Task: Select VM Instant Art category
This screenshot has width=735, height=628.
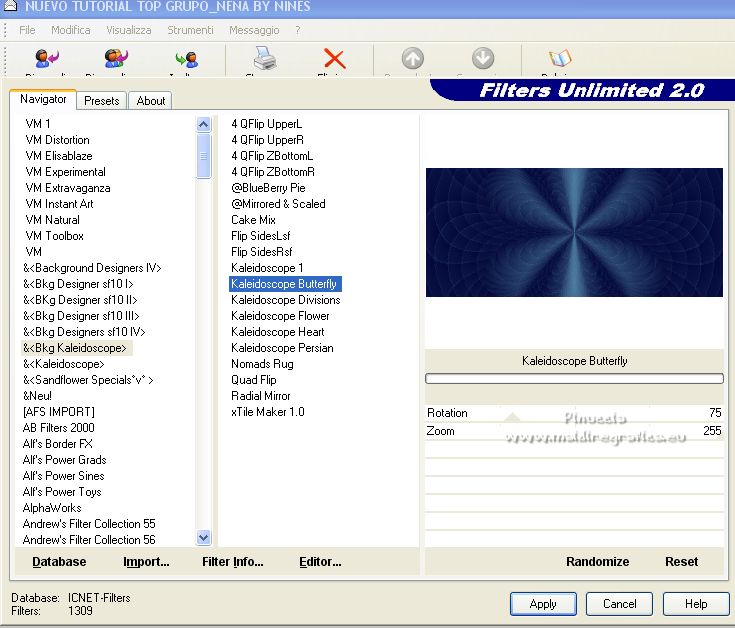Action: click(x=60, y=204)
